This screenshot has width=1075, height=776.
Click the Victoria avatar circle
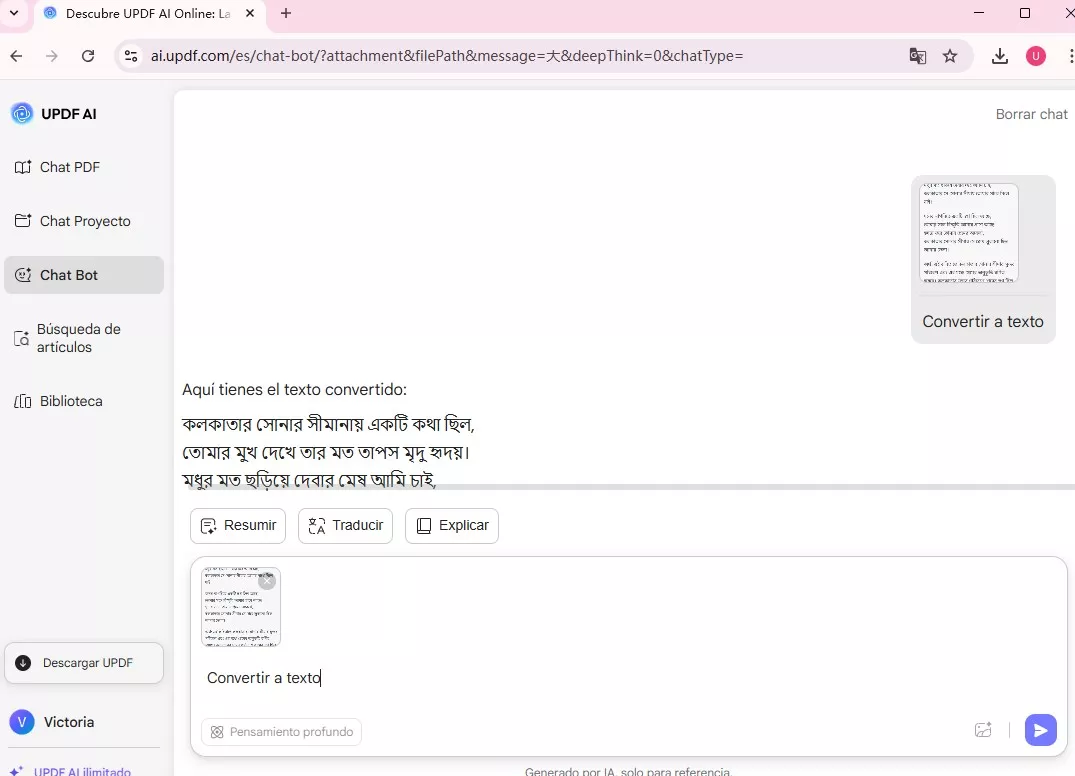[22, 722]
